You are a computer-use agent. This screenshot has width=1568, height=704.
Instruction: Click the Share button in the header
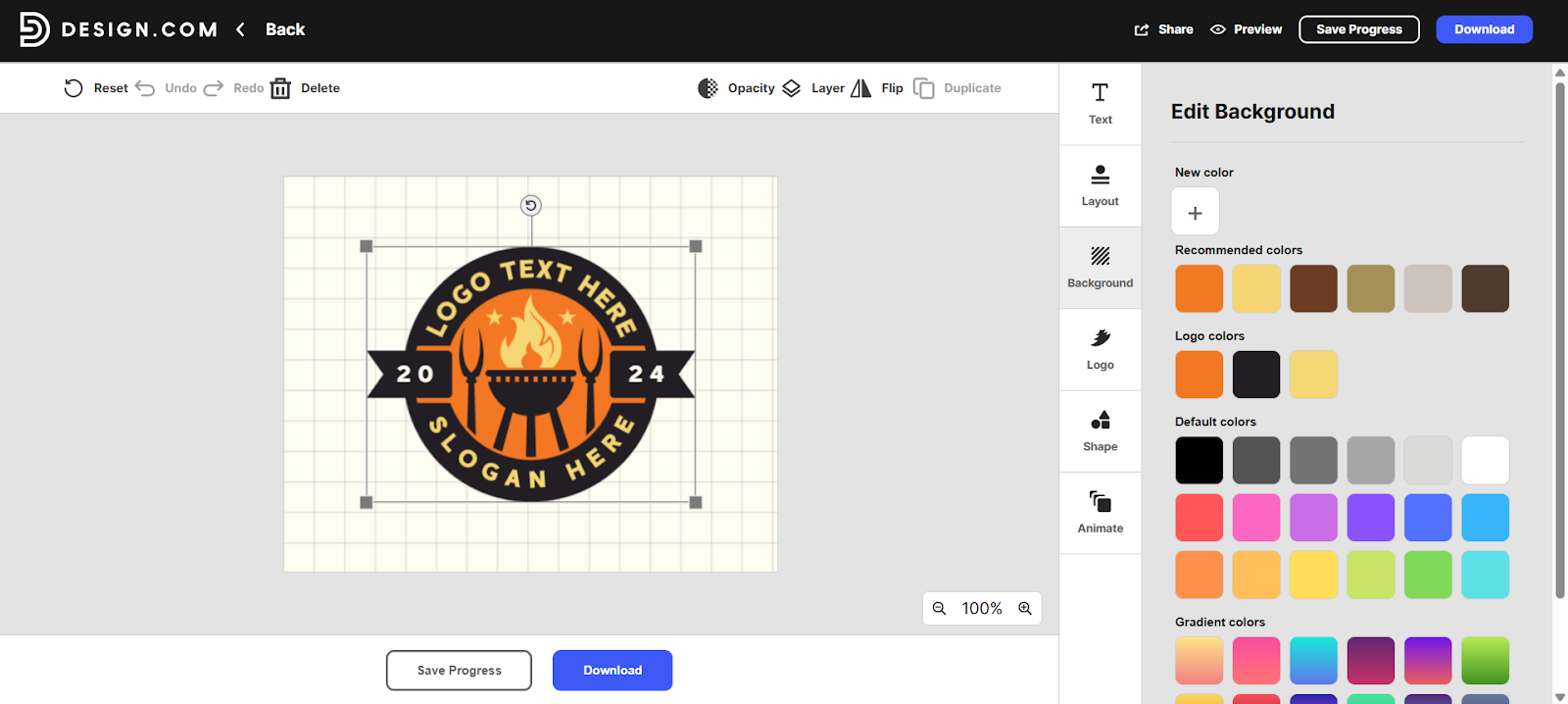coord(1163,29)
